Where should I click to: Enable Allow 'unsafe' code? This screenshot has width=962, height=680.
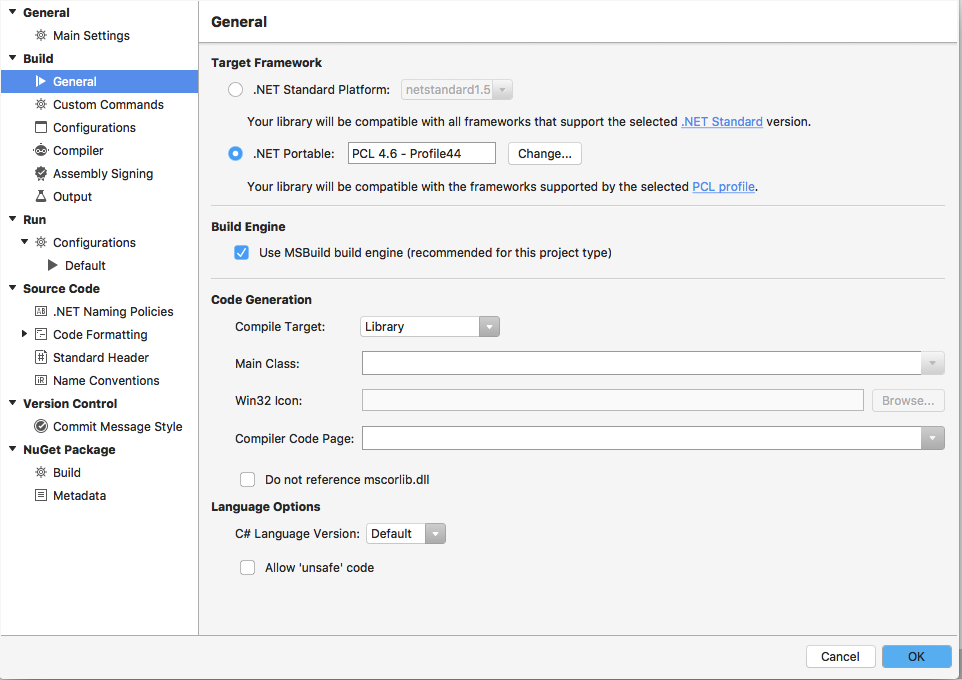click(x=247, y=567)
